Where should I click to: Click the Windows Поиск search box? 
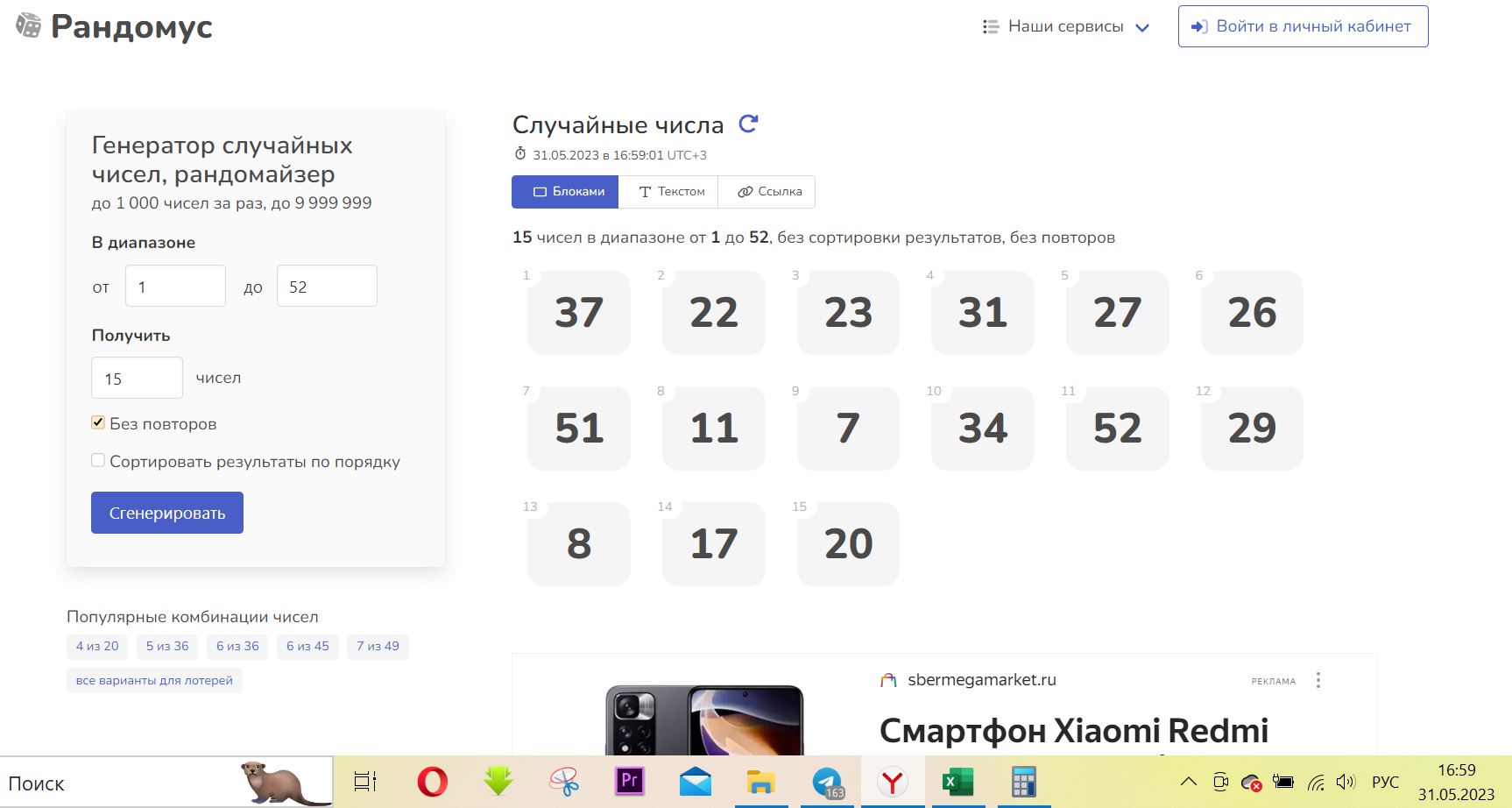[x=166, y=783]
